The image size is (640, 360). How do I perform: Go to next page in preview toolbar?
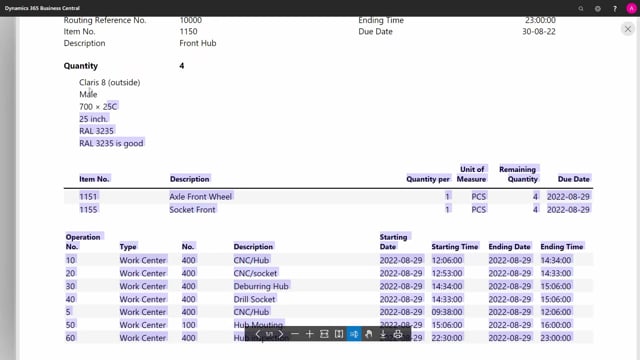[281, 334]
